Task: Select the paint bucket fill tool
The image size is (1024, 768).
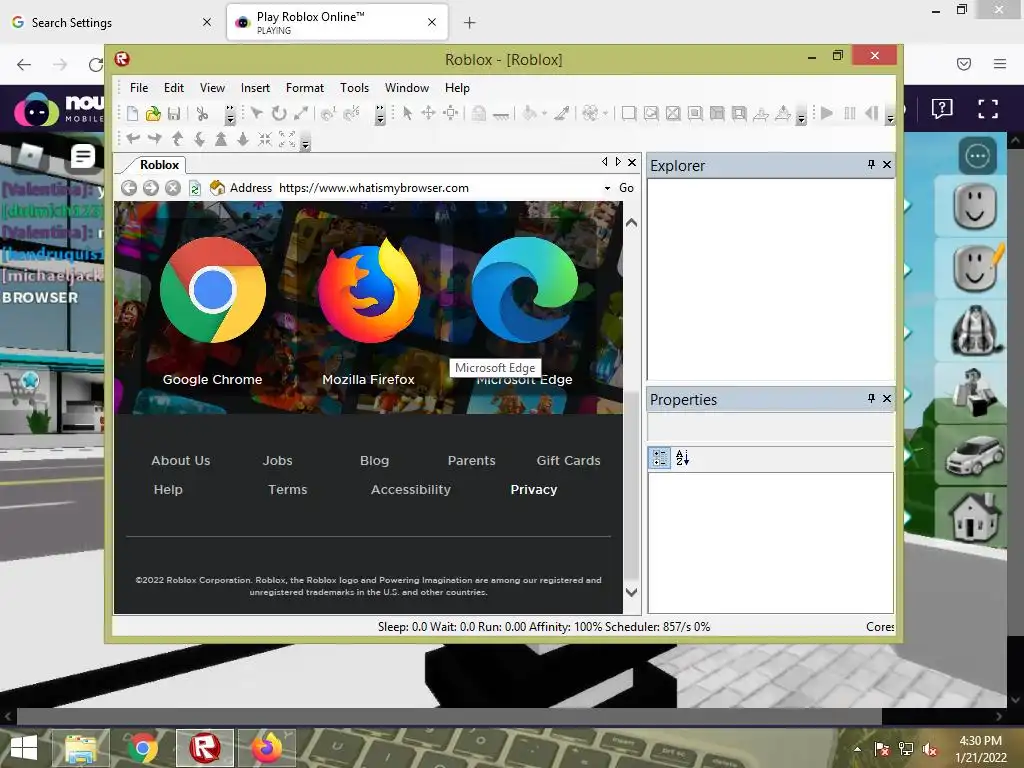Action: pos(530,114)
